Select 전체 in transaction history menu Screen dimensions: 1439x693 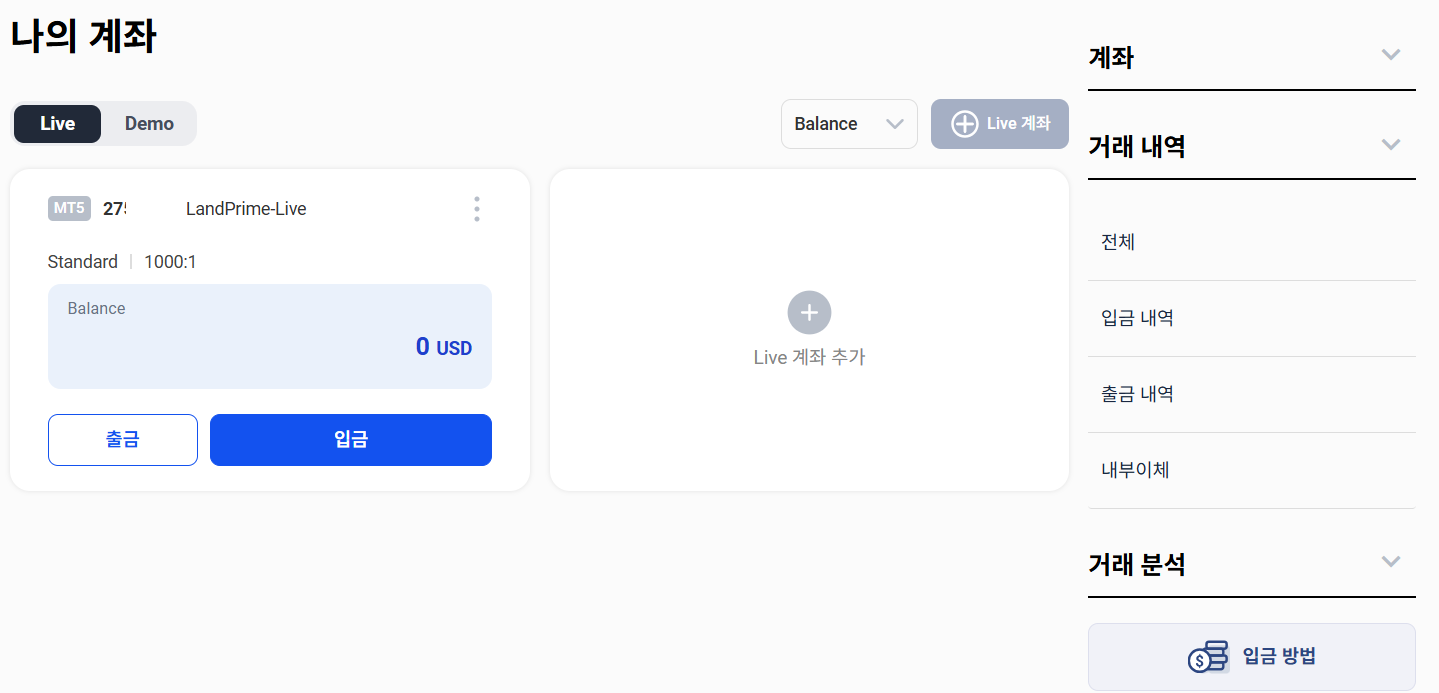[1252, 242]
